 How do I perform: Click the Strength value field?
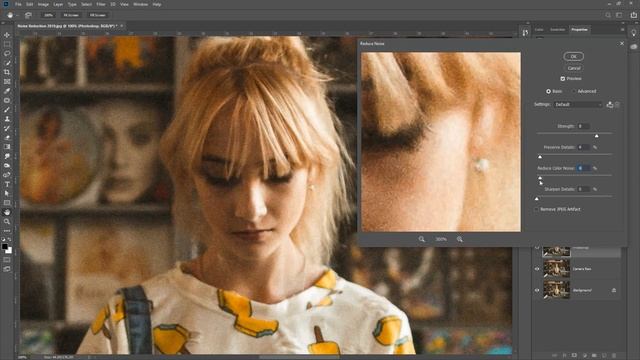(x=583, y=126)
